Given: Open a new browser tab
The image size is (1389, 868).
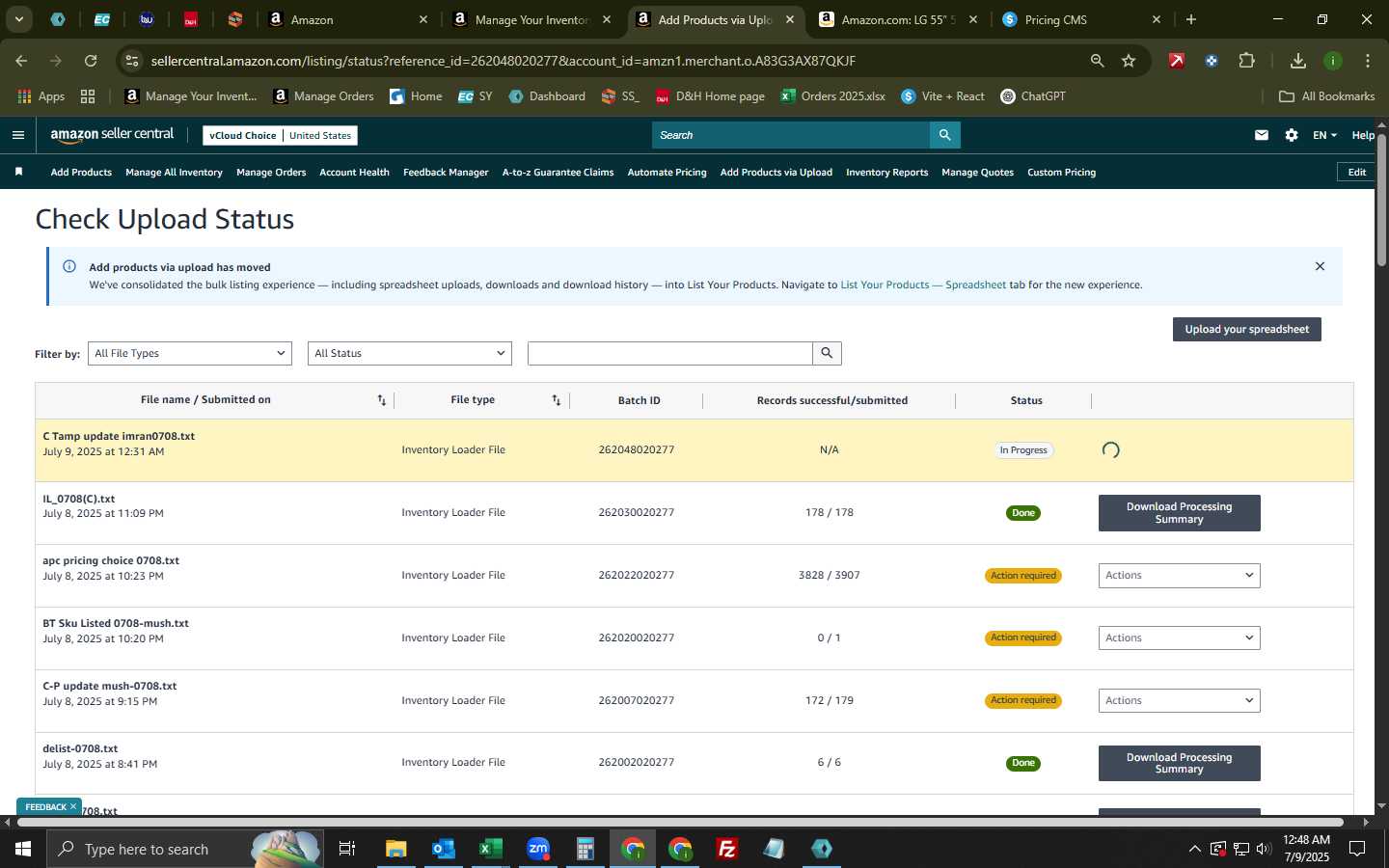Looking at the screenshot, I should (x=1191, y=19).
